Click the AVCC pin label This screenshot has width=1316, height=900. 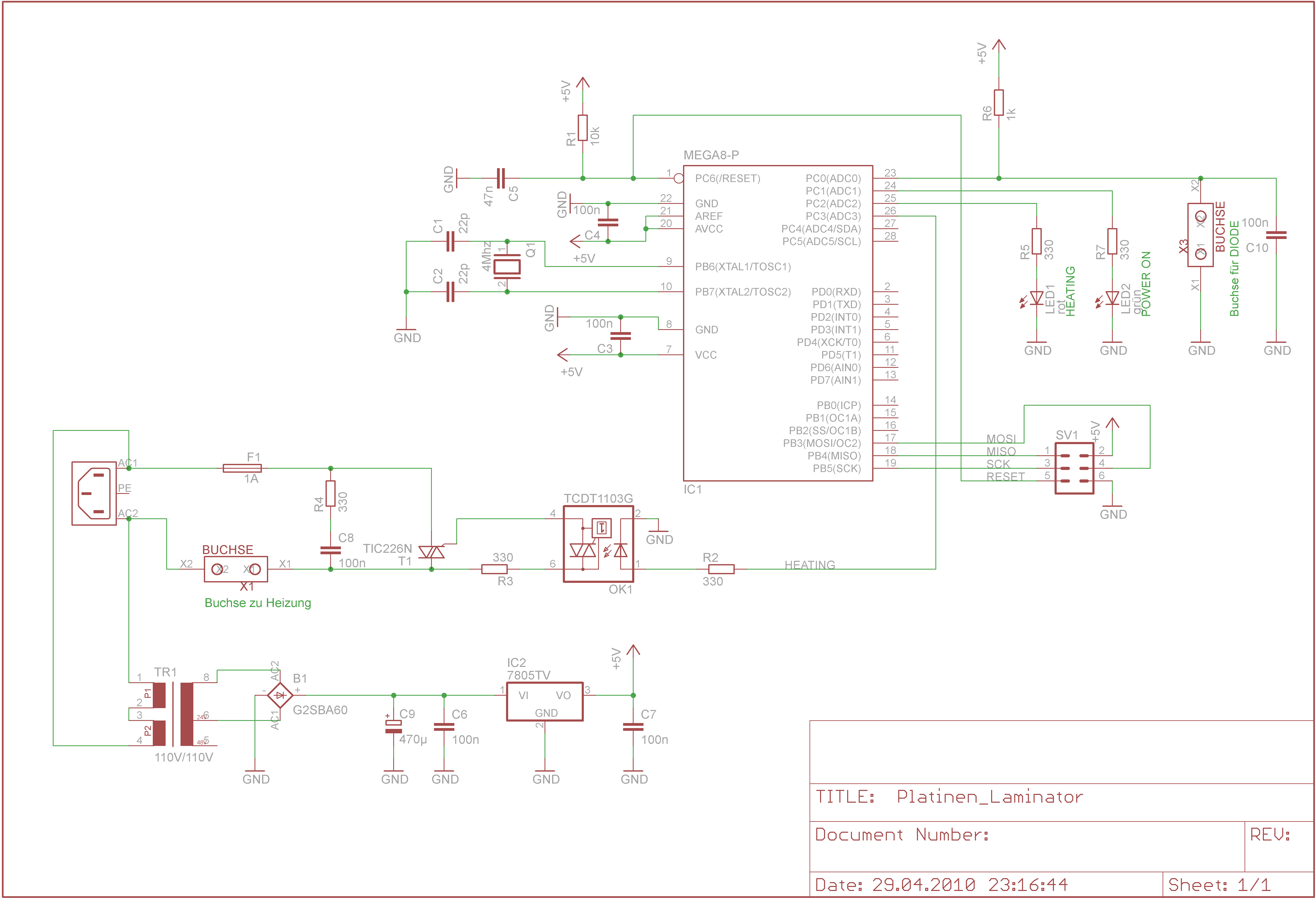tap(709, 229)
